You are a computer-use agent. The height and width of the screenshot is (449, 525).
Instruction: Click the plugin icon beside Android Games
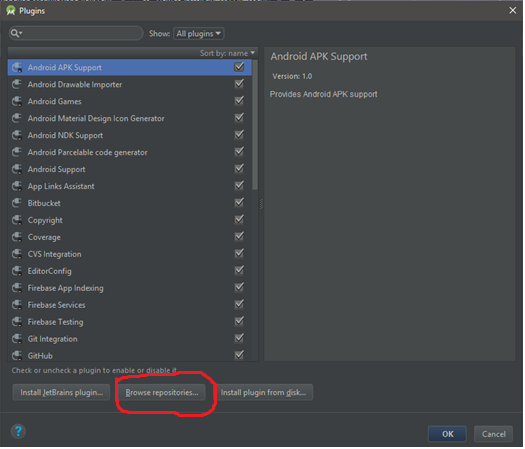(17, 101)
